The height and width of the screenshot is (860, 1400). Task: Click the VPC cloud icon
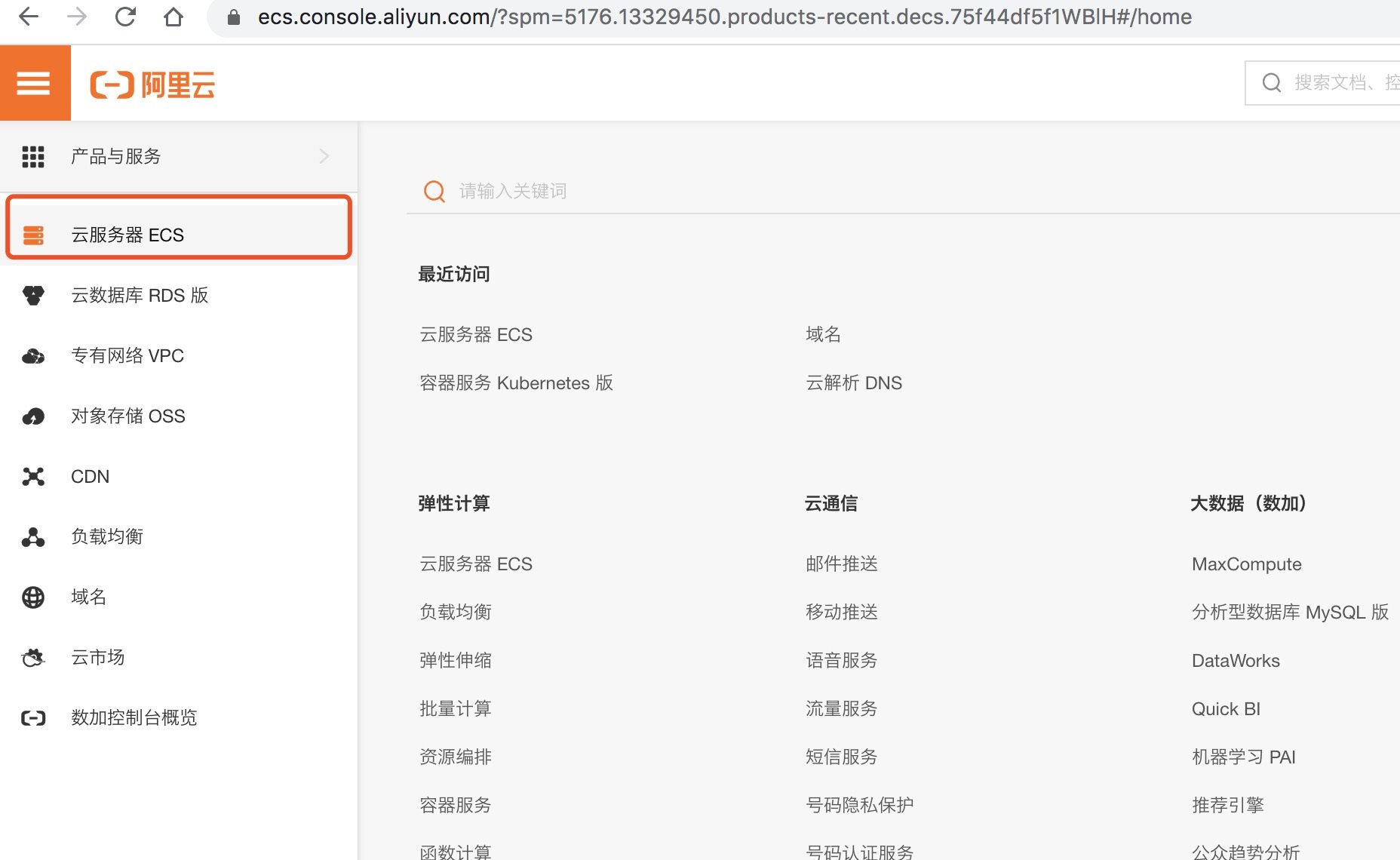(x=33, y=356)
